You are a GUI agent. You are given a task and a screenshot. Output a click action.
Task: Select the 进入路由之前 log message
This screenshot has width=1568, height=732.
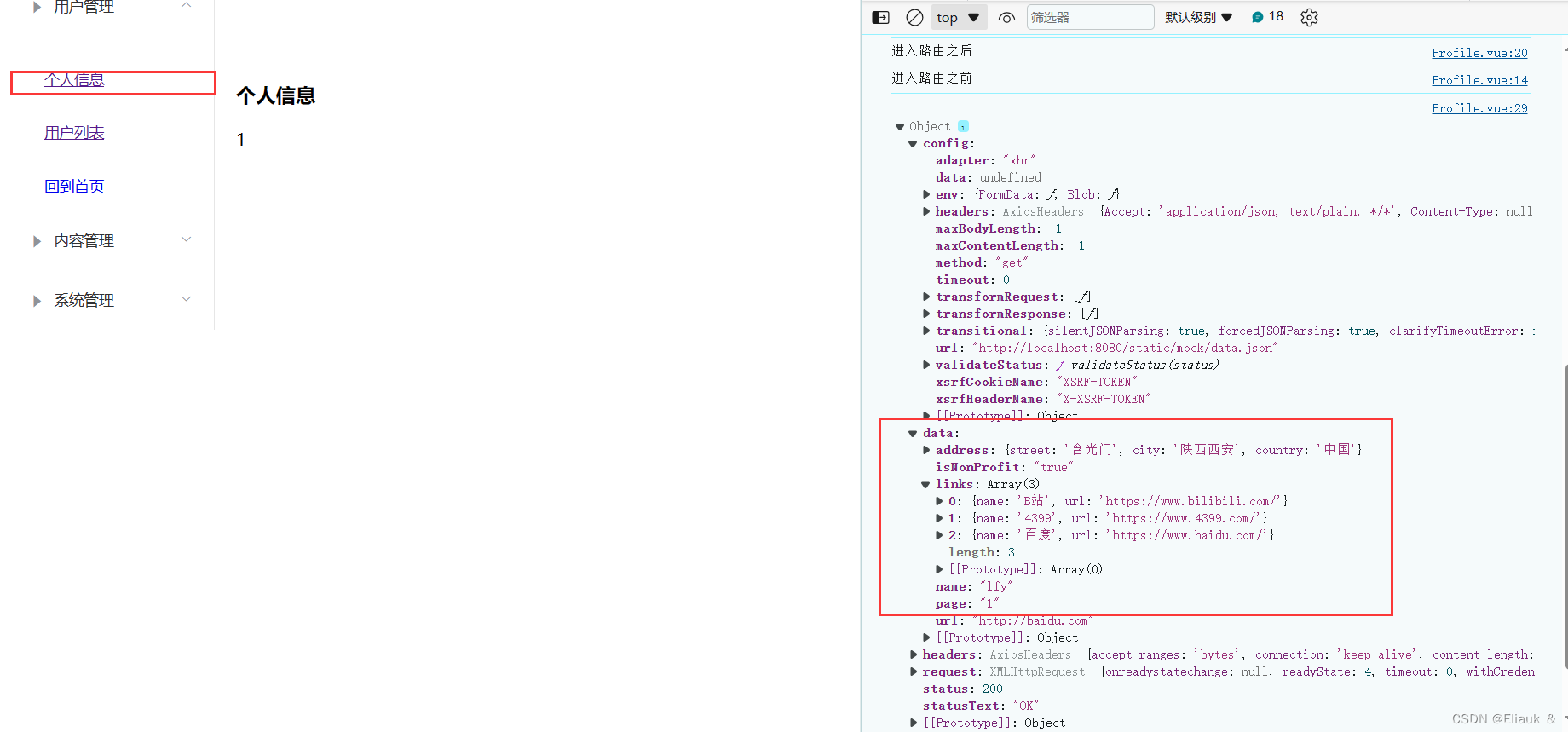[931, 78]
